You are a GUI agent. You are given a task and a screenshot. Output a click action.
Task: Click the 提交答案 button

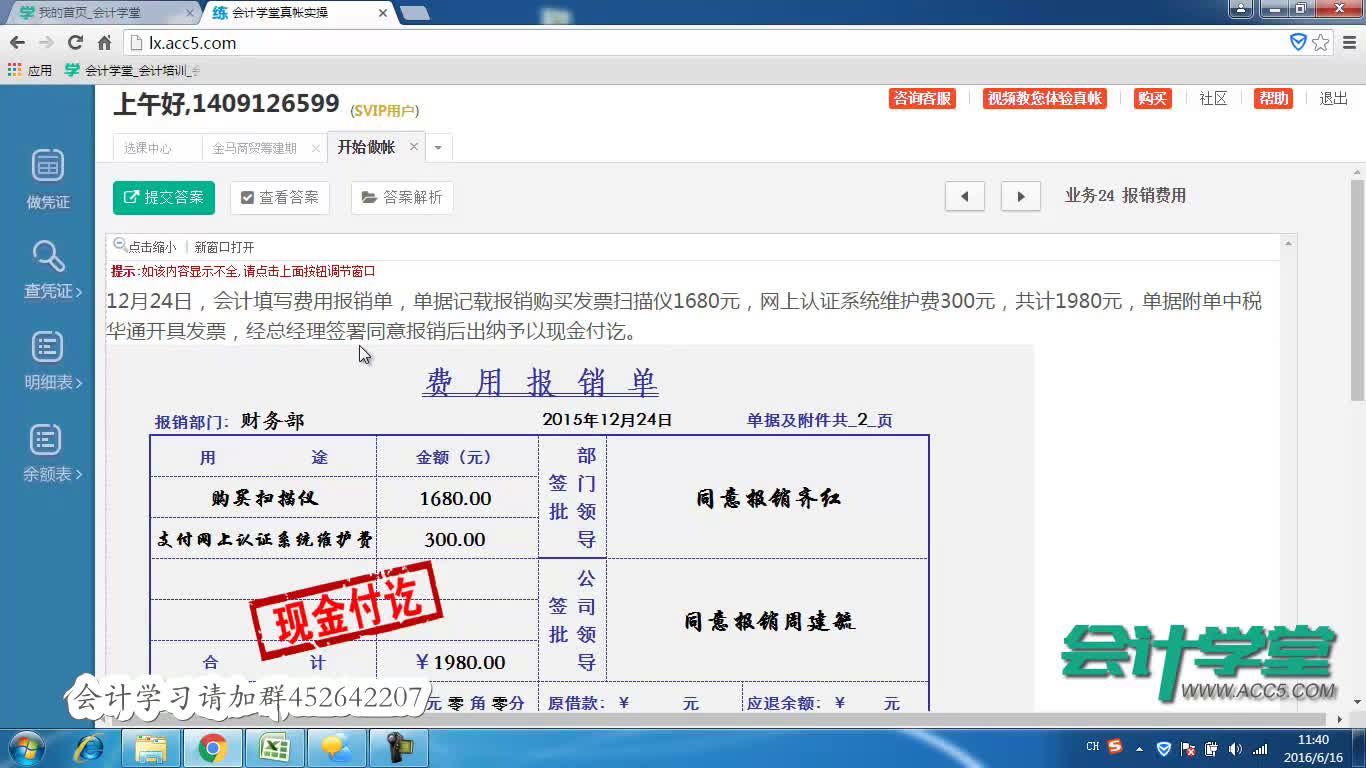tap(163, 197)
